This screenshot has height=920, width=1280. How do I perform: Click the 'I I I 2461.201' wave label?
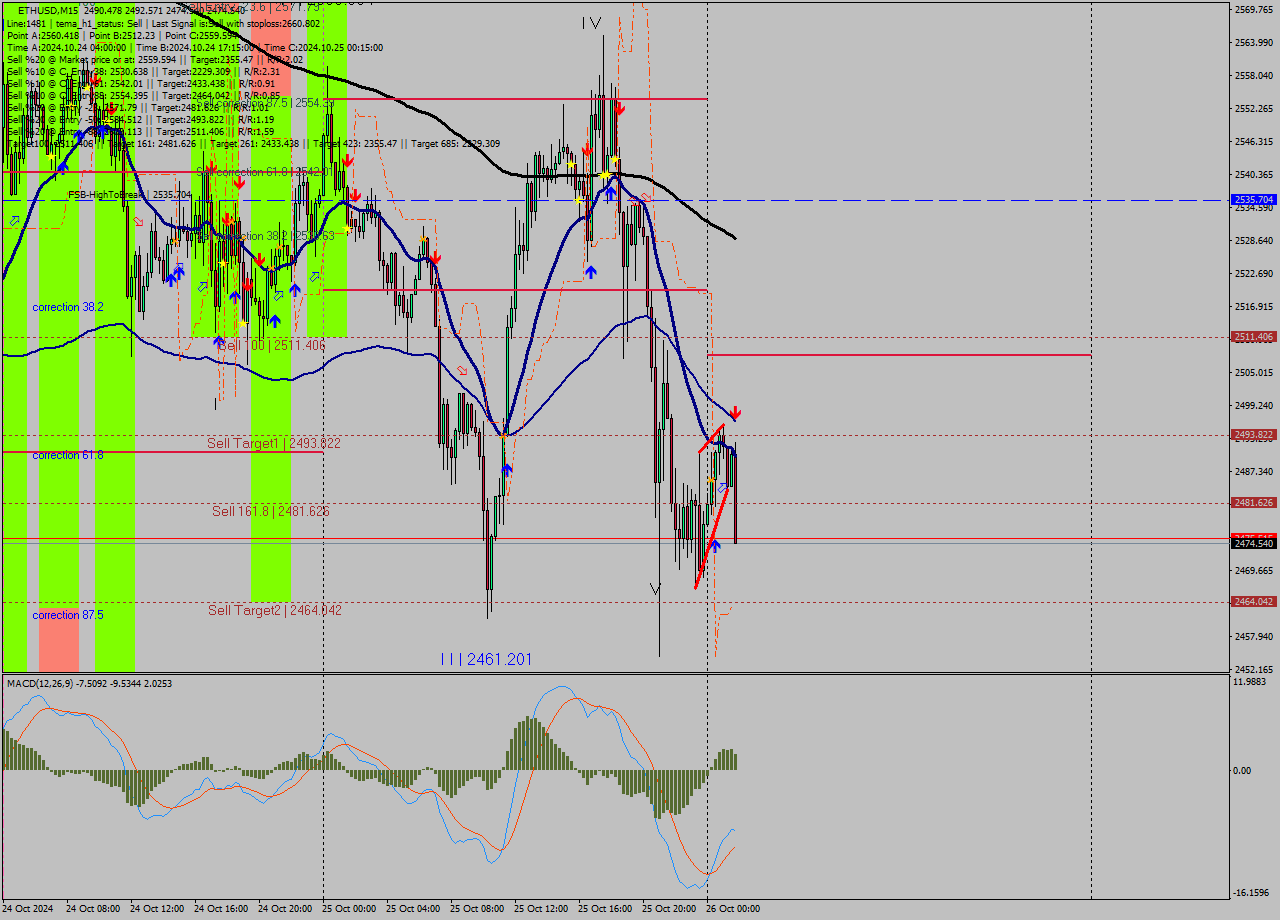tap(486, 659)
